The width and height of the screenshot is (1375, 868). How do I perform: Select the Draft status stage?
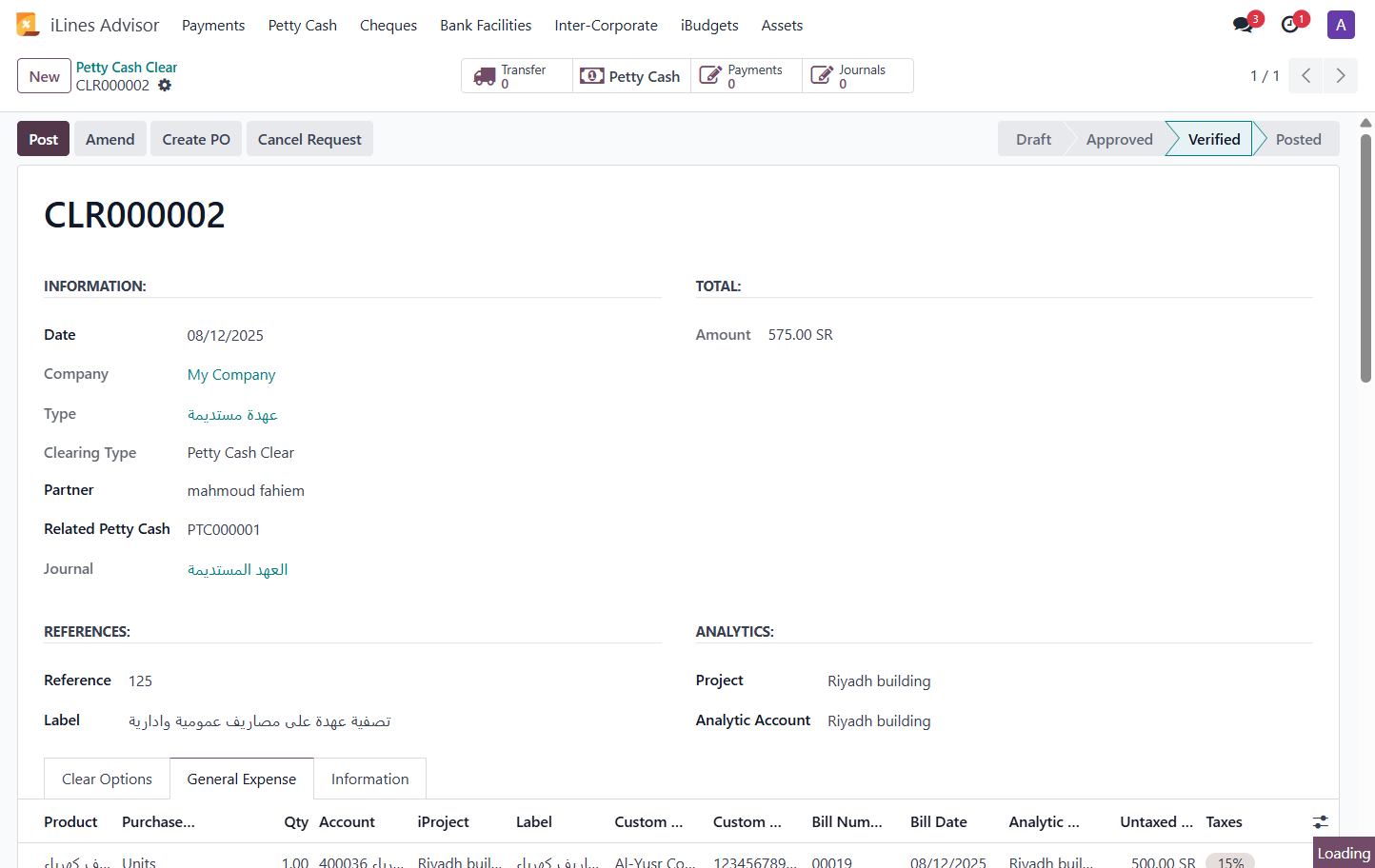click(1033, 139)
